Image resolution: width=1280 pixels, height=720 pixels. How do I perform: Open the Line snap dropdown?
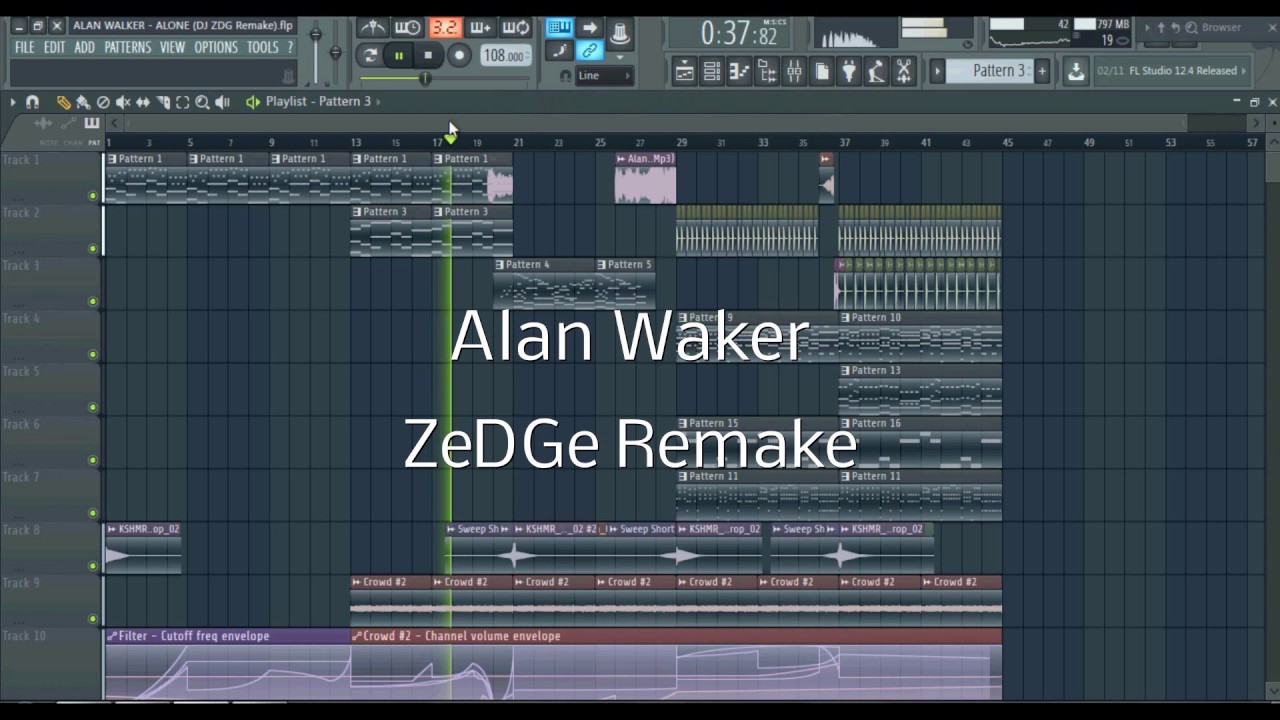click(604, 76)
